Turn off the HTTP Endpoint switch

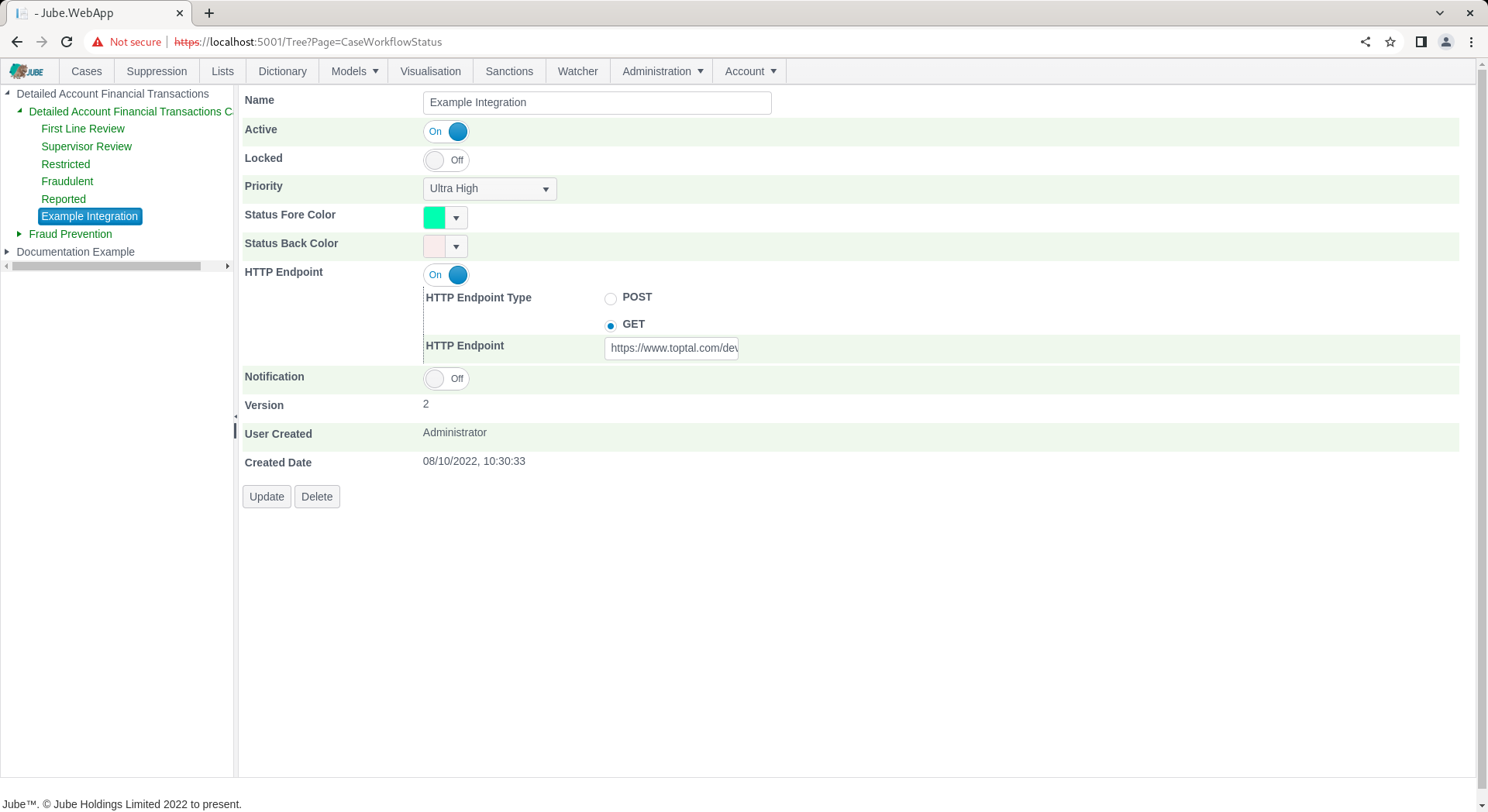[x=446, y=275]
